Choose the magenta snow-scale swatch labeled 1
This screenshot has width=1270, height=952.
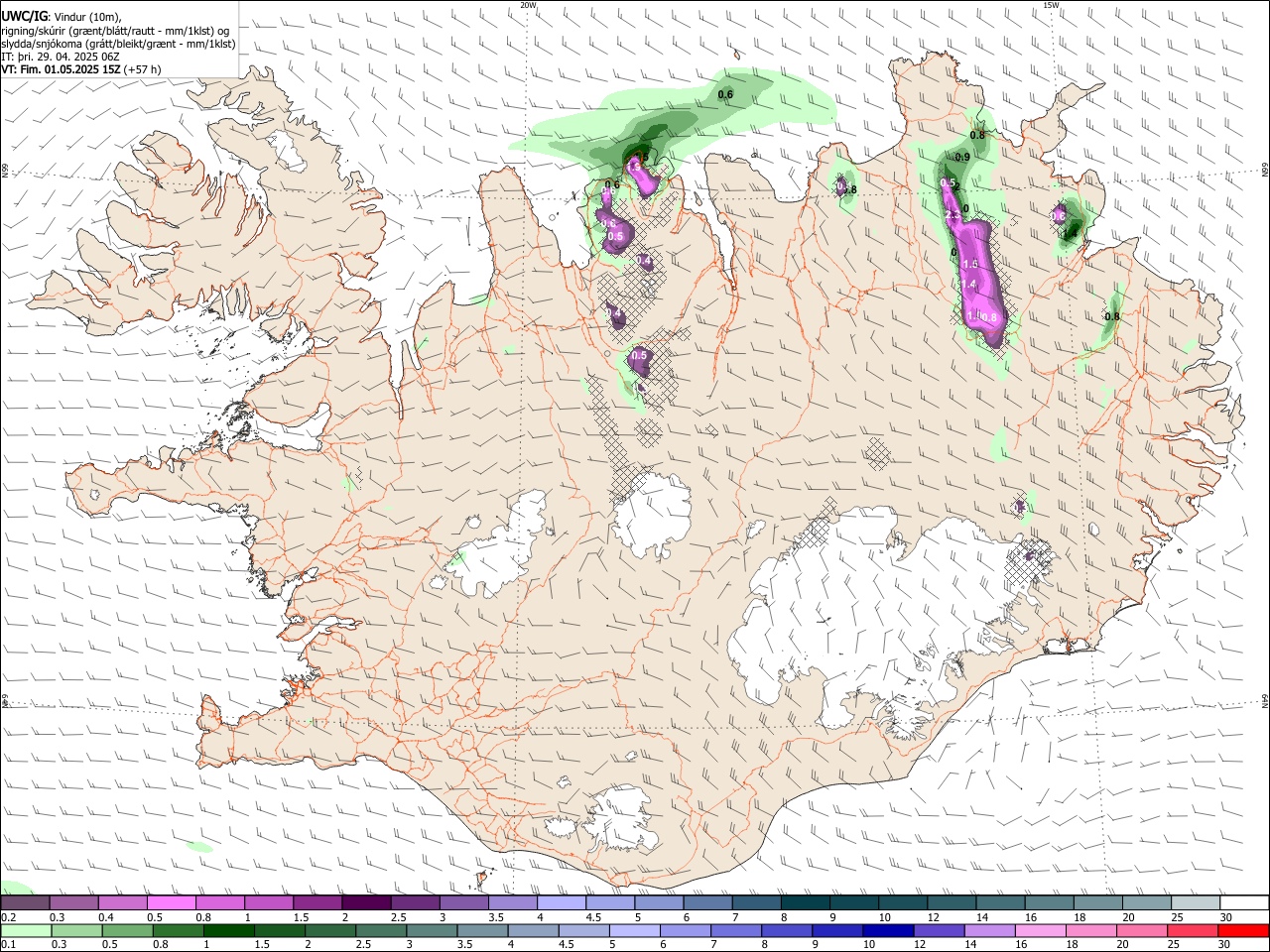point(268,903)
